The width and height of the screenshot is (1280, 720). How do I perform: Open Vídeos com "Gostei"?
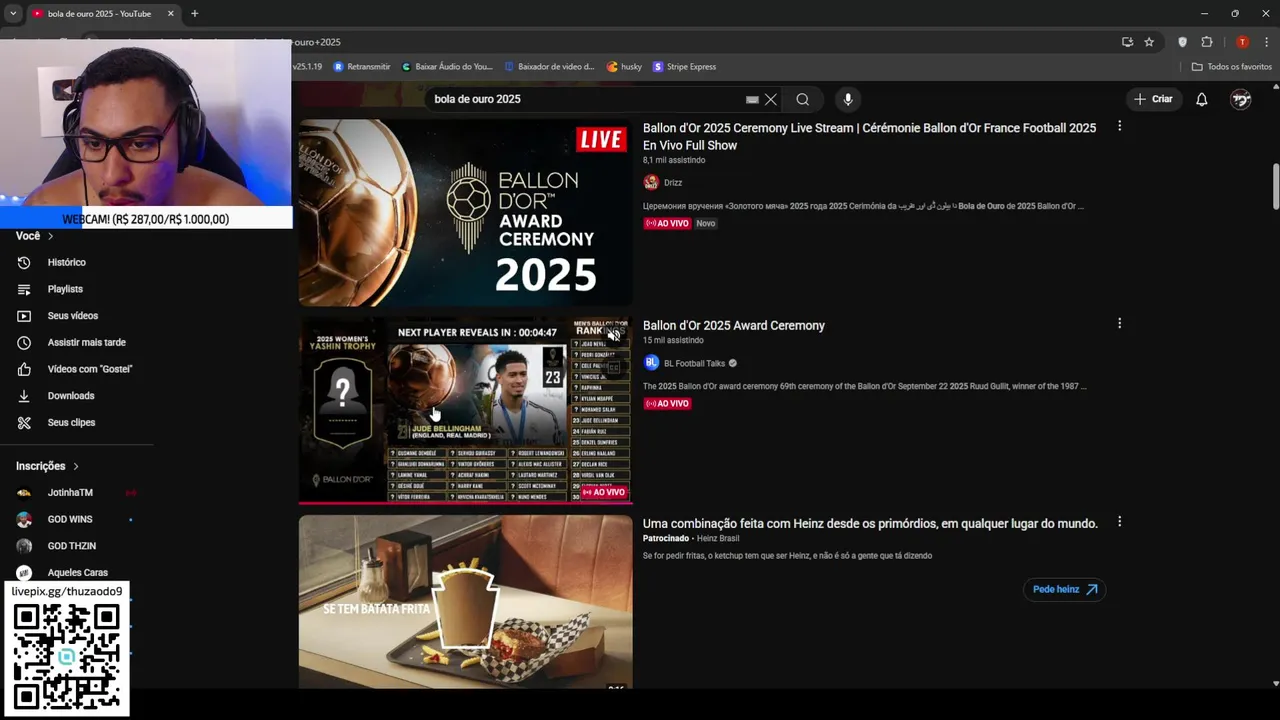pyautogui.click(x=89, y=369)
